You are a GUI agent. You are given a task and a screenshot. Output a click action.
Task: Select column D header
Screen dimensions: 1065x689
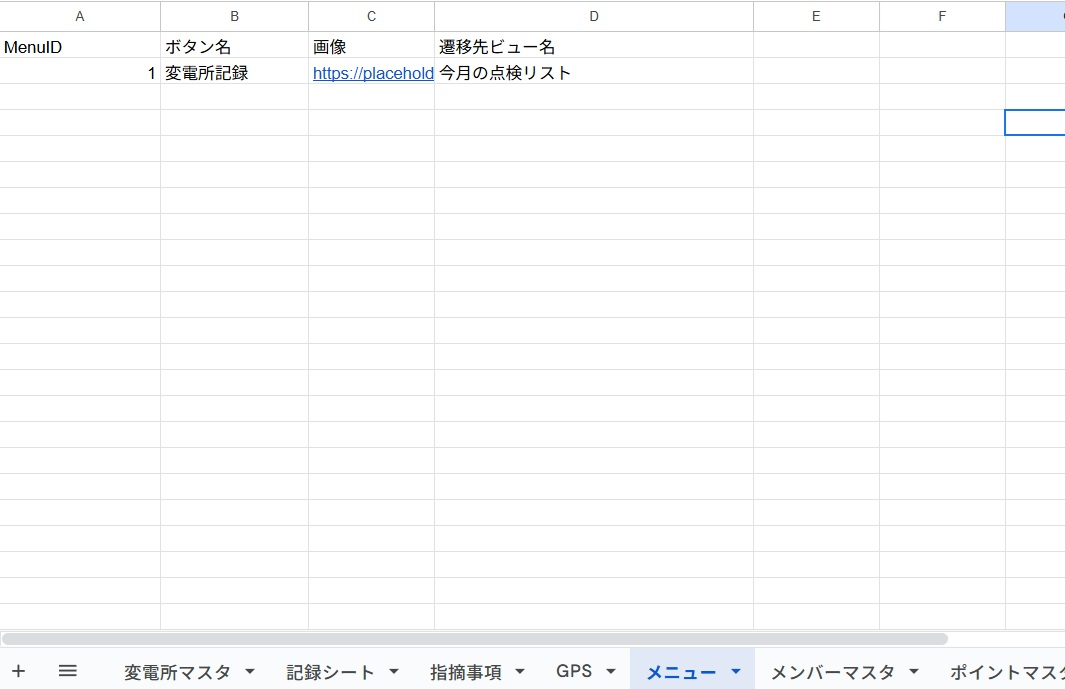point(594,16)
